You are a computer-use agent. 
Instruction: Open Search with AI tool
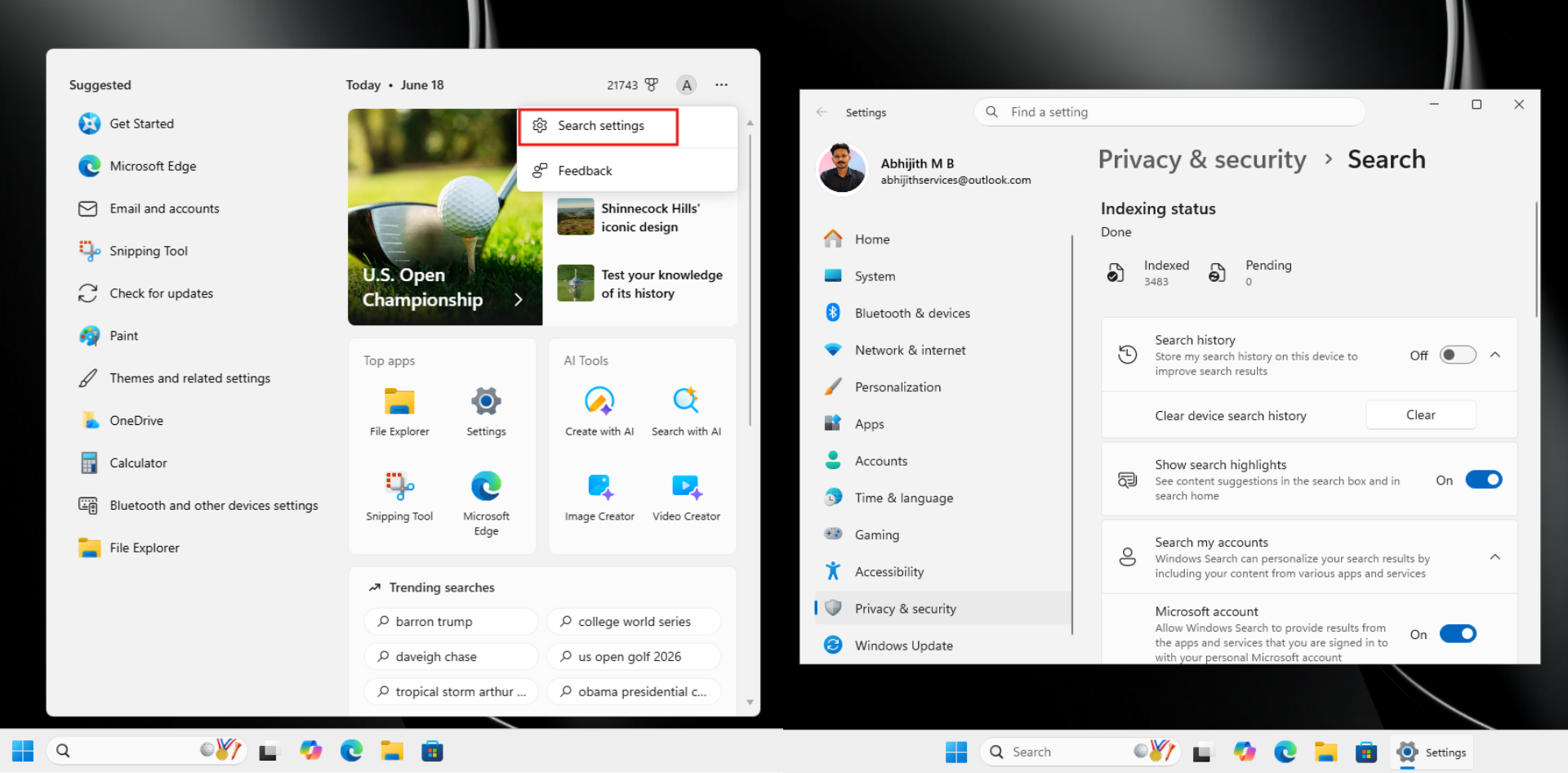click(686, 412)
